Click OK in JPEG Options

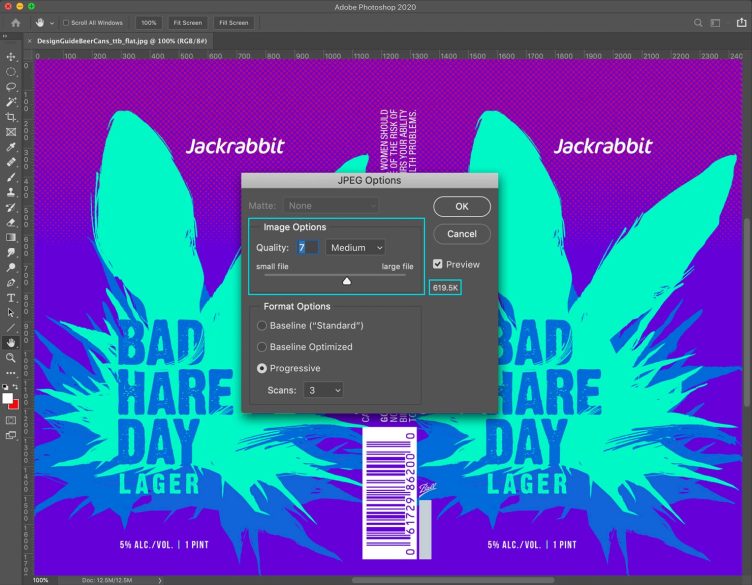point(462,206)
